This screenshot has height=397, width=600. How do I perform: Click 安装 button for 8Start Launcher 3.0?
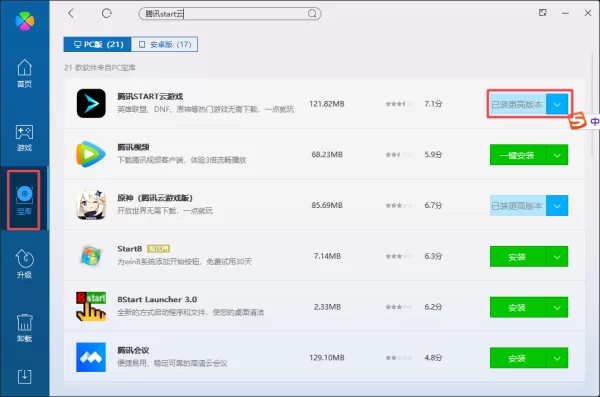[518, 307]
